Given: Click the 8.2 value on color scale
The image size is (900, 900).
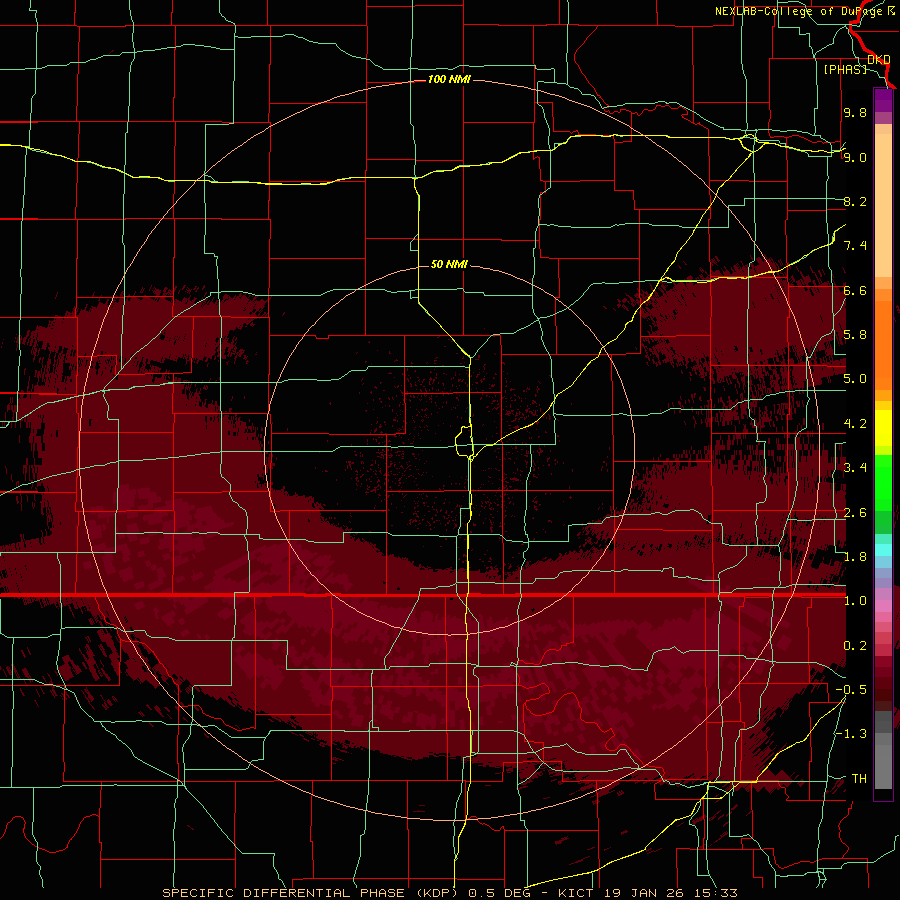Looking at the screenshot, I should tap(855, 201).
